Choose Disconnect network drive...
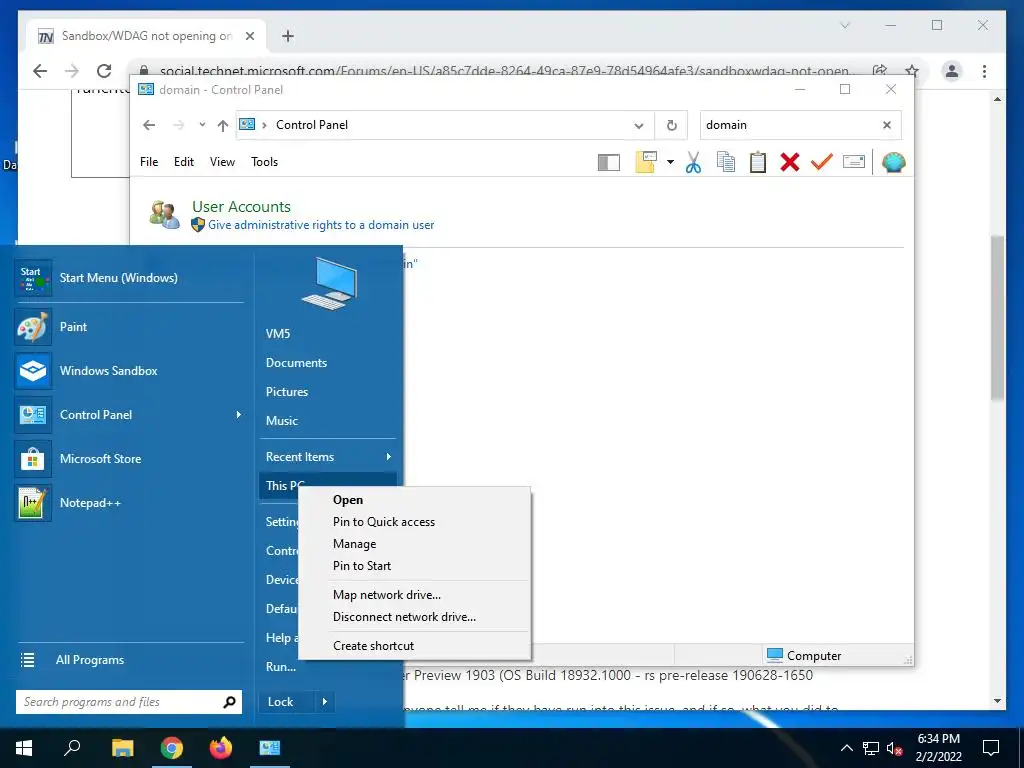The height and width of the screenshot is (768, 1024). pyautogui.click(x=414, y=617)
